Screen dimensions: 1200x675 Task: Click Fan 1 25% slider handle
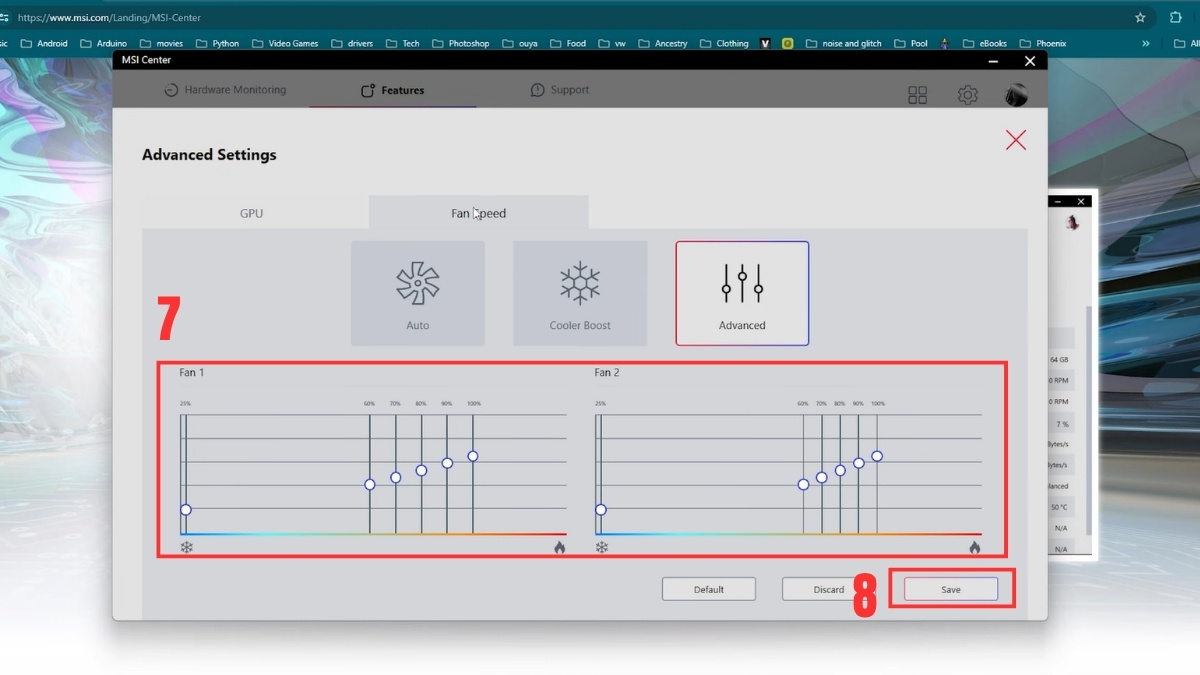tap(186, 510)
